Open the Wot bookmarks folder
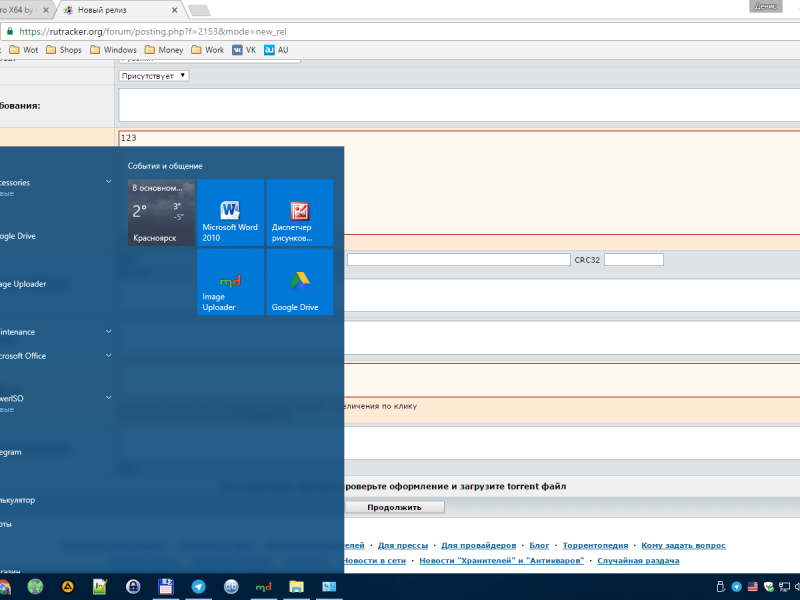Image resolution: width=800 pixels, height=600 pixels. (24, 49)
